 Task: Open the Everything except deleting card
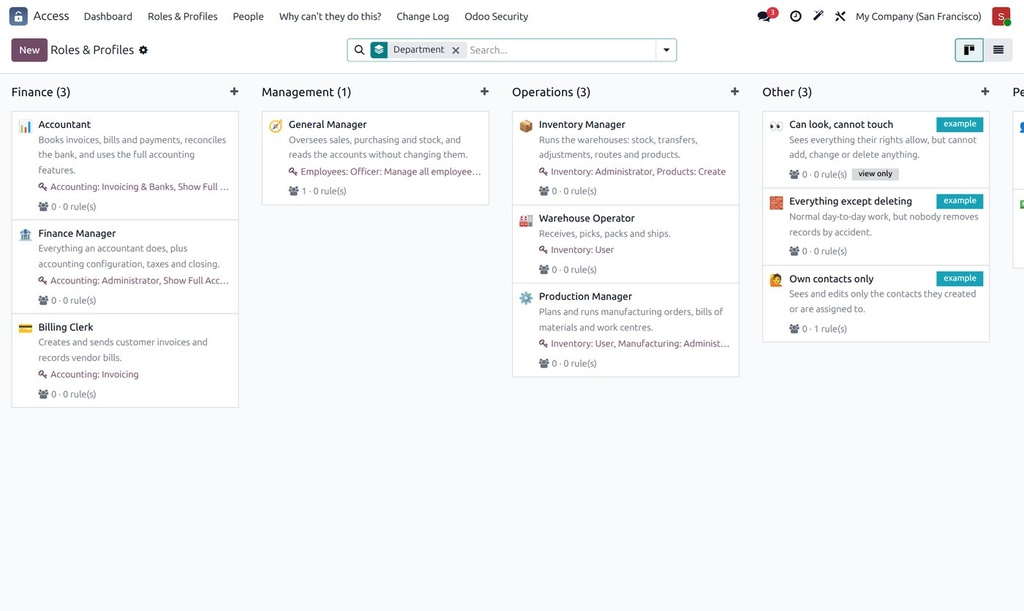876,227
